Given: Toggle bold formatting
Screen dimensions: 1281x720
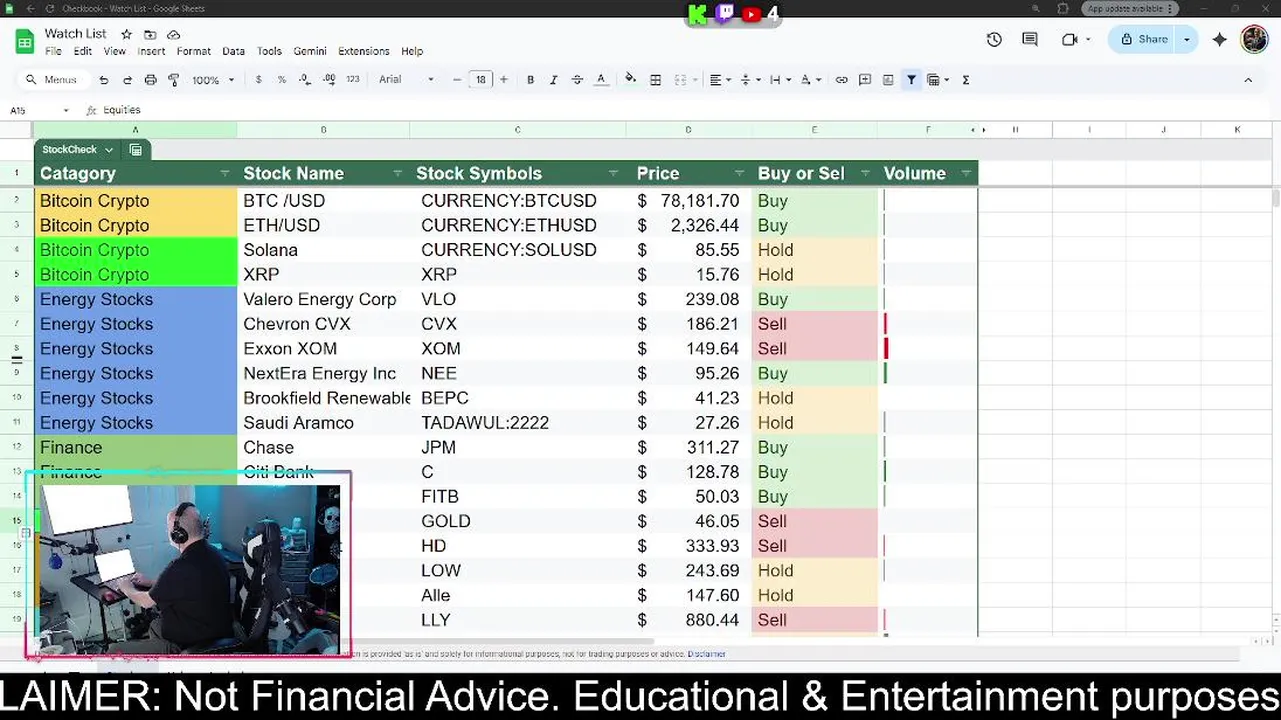Looking at the screenshot, I should coord(530,80).
